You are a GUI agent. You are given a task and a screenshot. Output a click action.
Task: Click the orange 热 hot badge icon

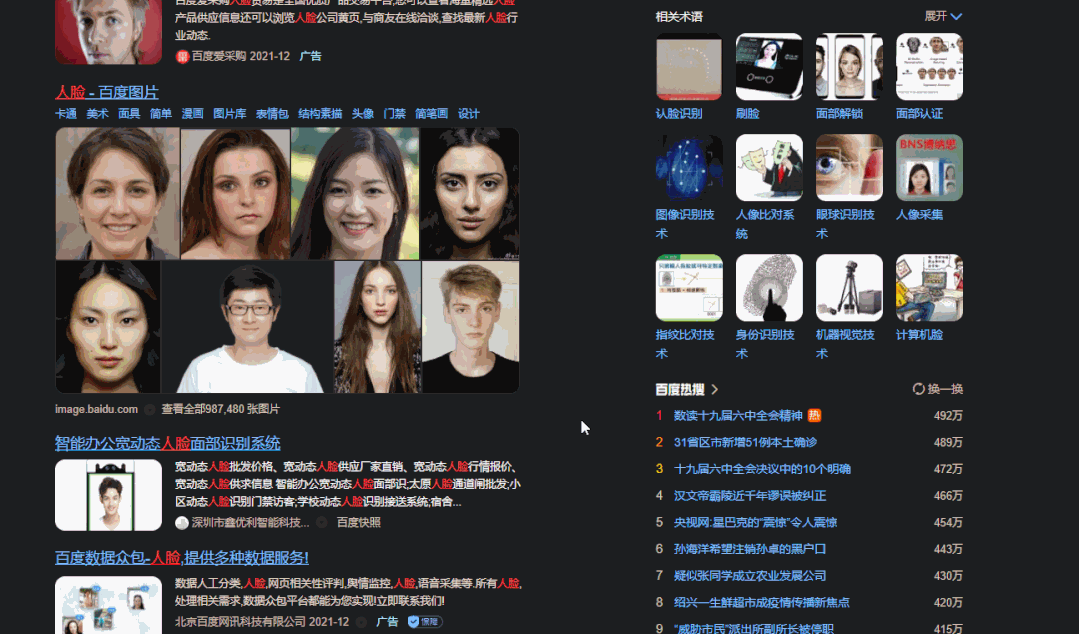(814, 415)
